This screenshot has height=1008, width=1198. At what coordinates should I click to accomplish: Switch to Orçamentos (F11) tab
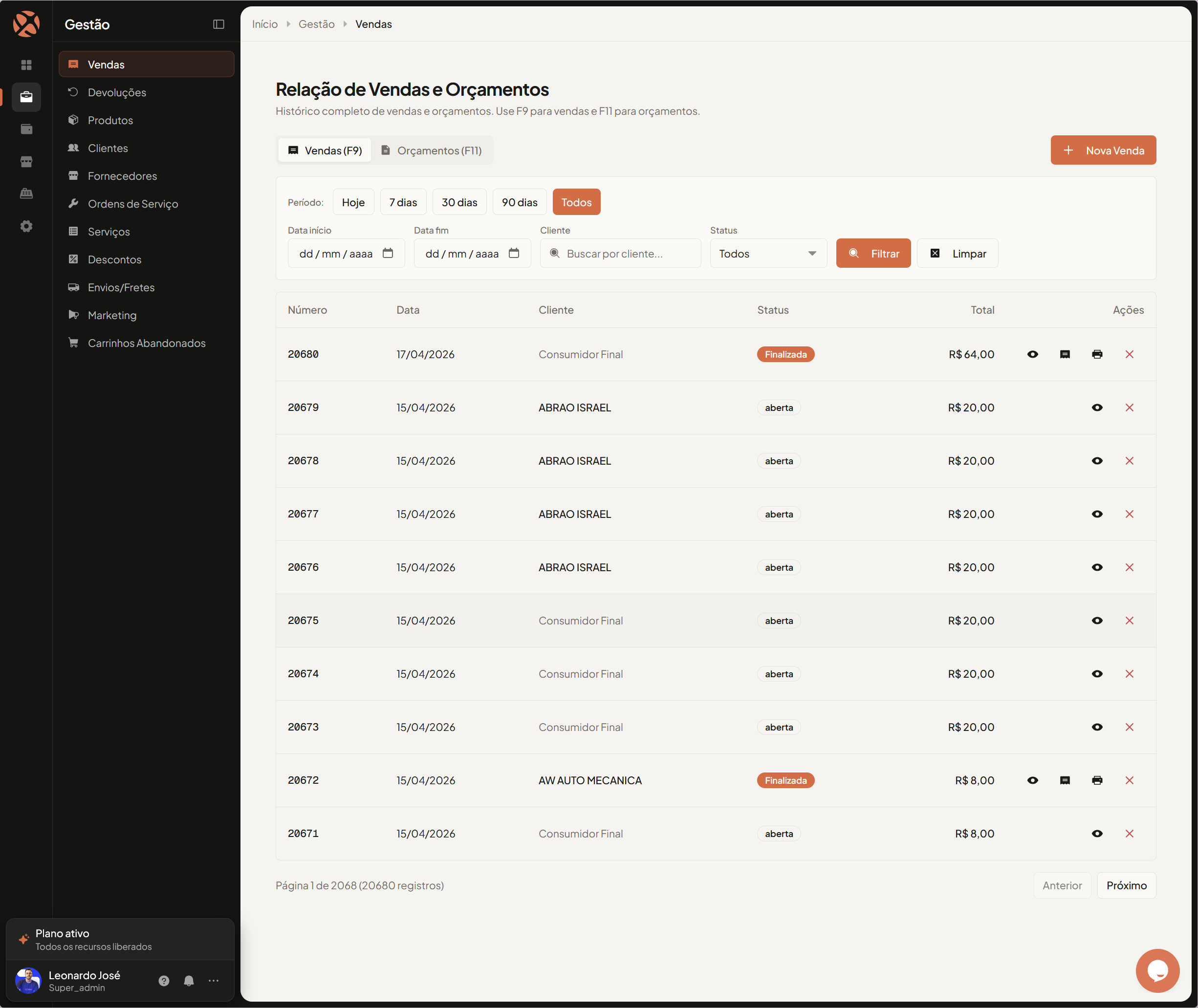coord(432,150)
